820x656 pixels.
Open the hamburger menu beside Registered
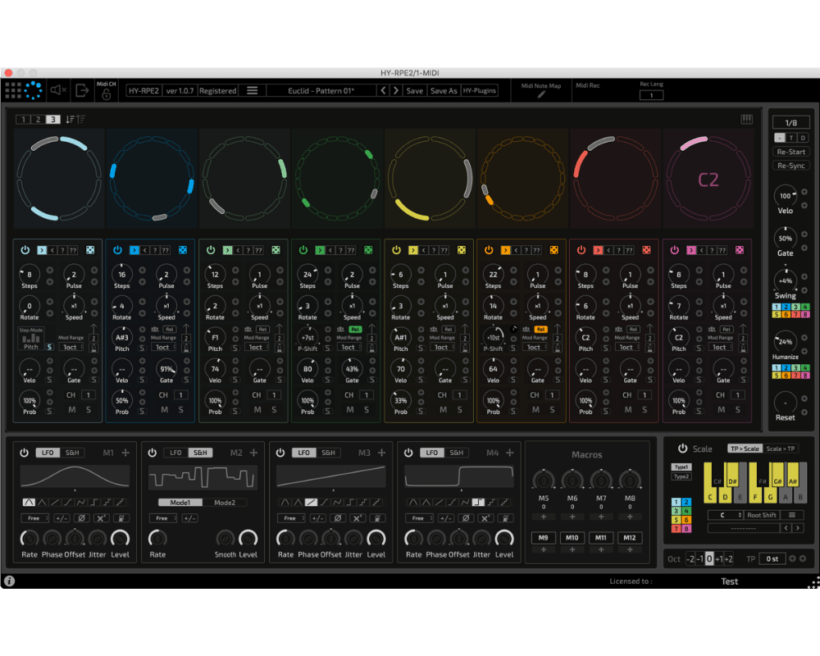coord(252,91)
